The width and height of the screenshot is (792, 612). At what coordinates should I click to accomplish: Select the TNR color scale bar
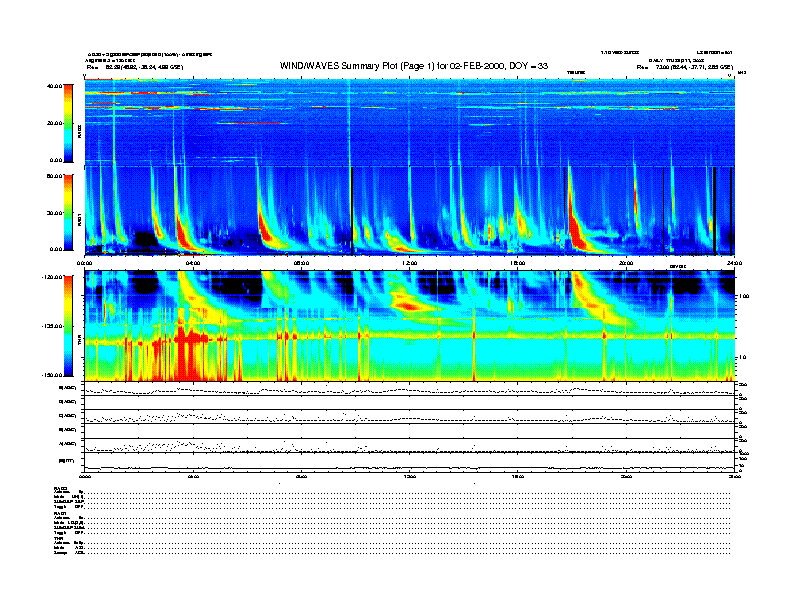(68, 326)
